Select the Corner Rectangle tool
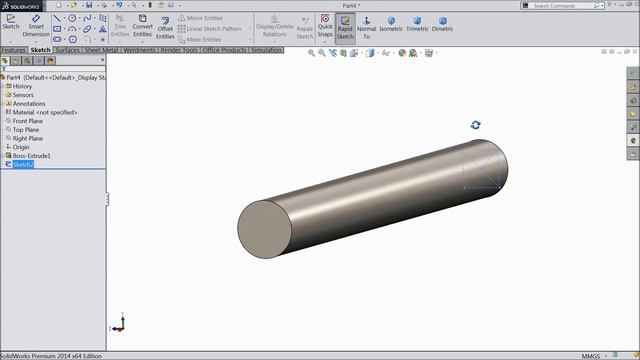Screen dimensions: 640x360 point(57,29)
